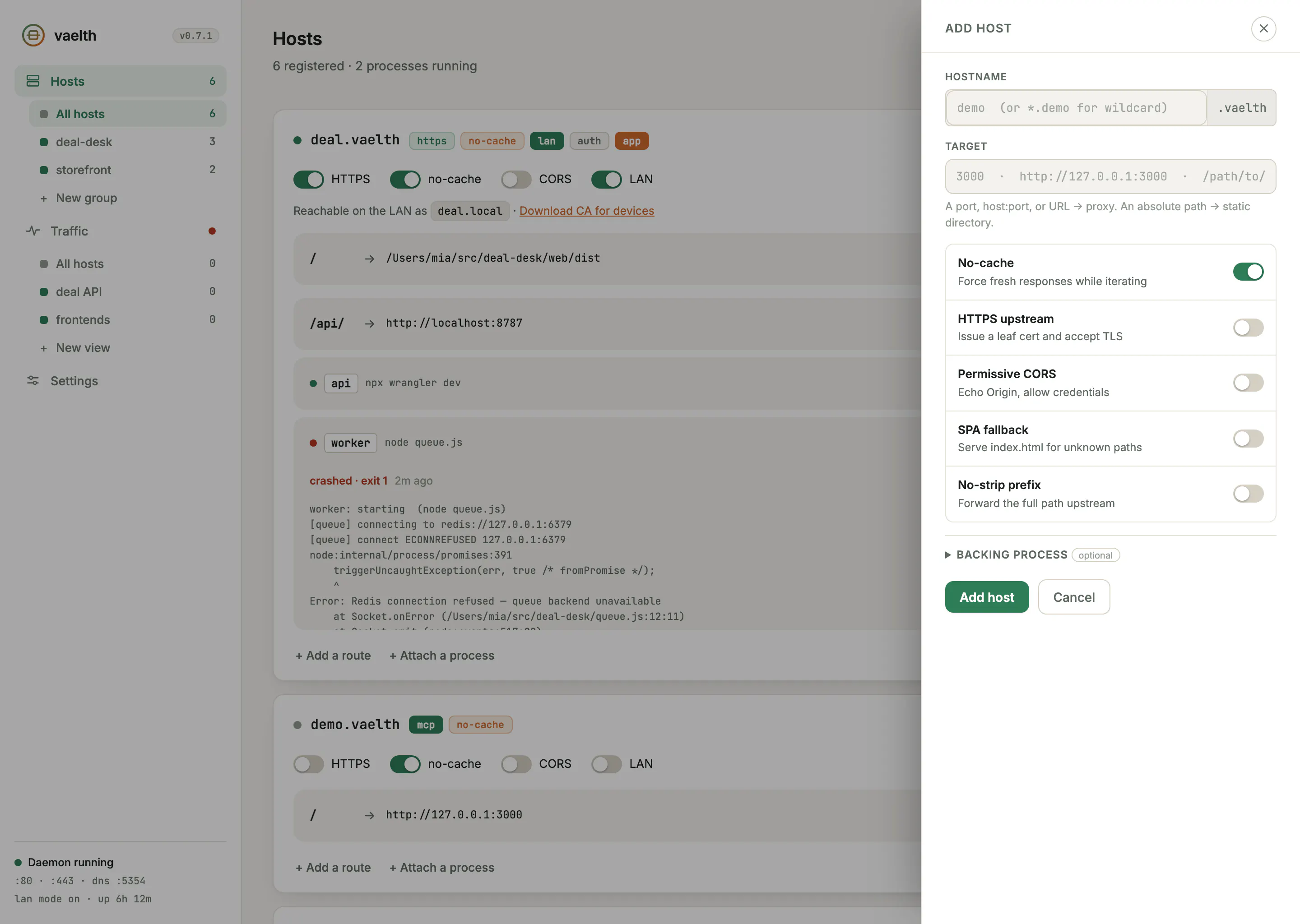The width and height of the screenshot is (1300, 924).
Task: Select demo.vaelth route to 127.0.0.1:3000
Action: [607, 815]
